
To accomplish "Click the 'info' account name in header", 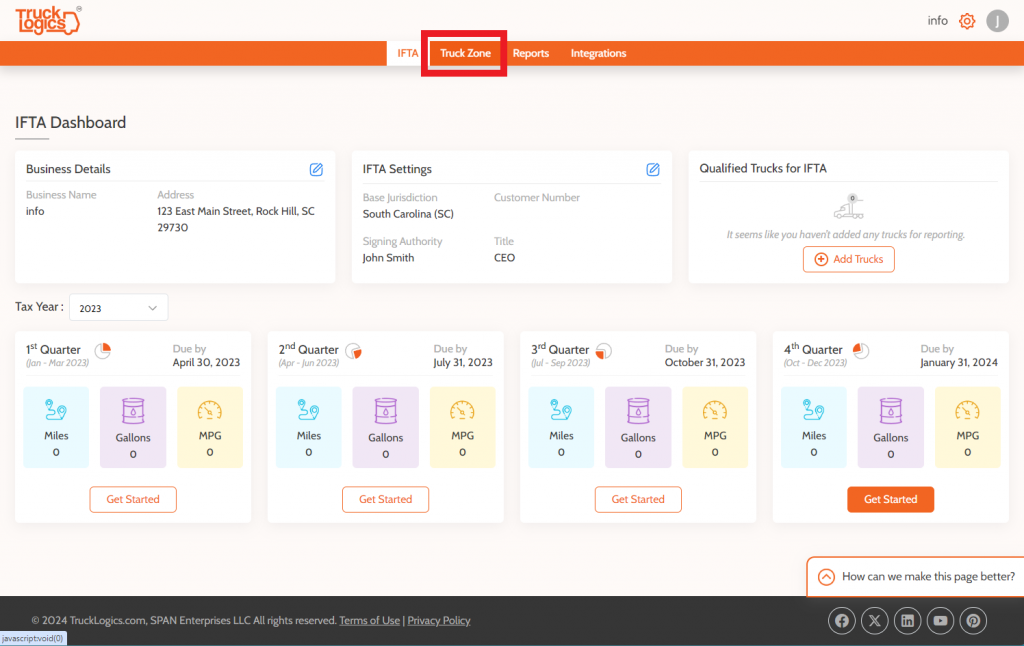I will click(x=937, y=21).
